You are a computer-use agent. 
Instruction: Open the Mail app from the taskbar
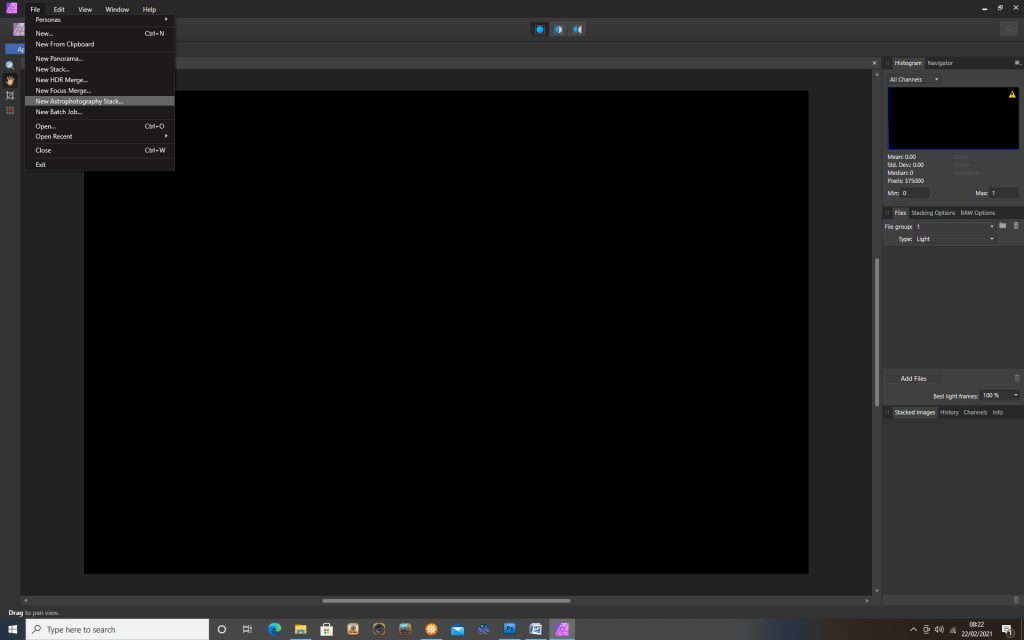click(457, 630)
